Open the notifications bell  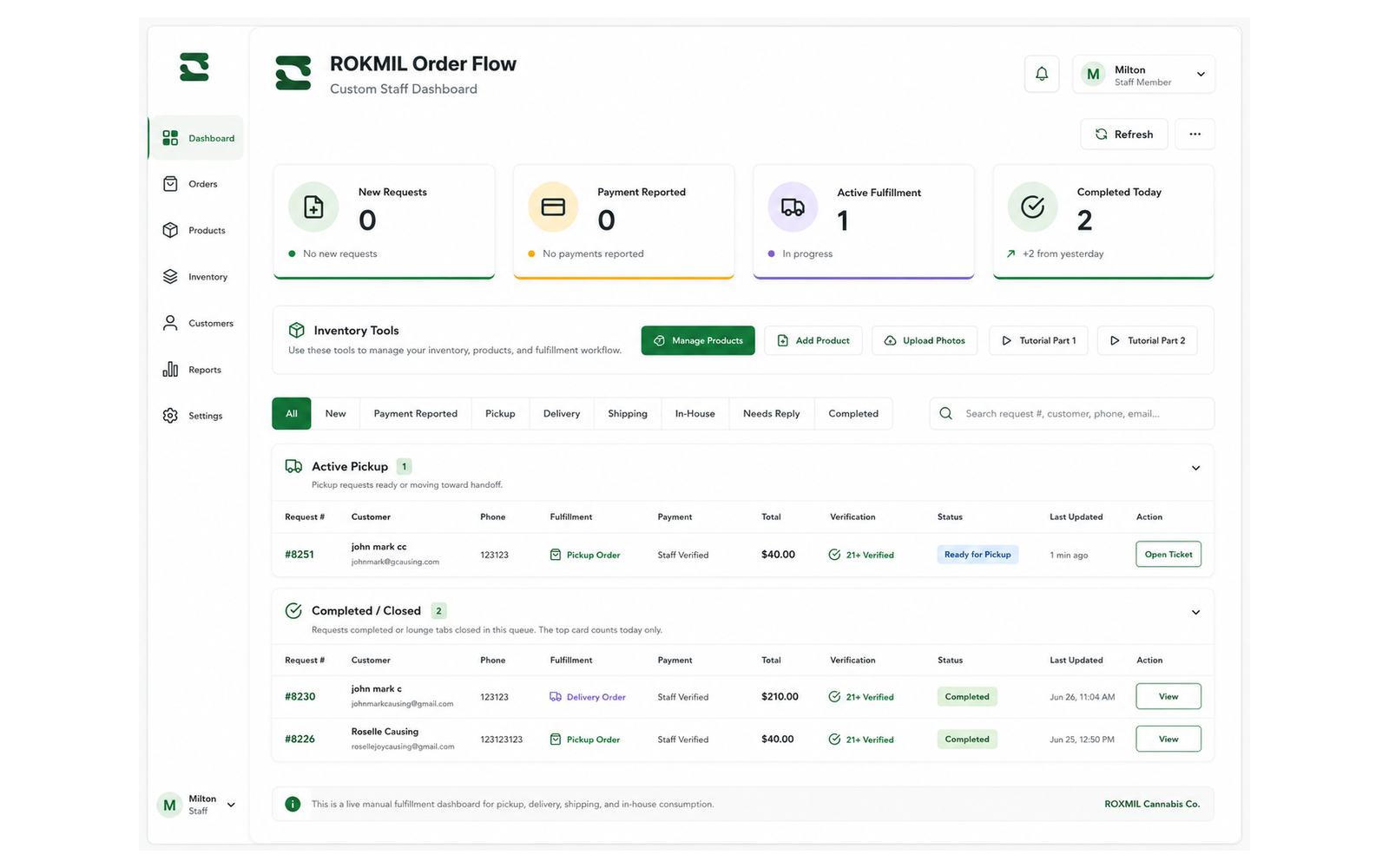click(1042, 74)
